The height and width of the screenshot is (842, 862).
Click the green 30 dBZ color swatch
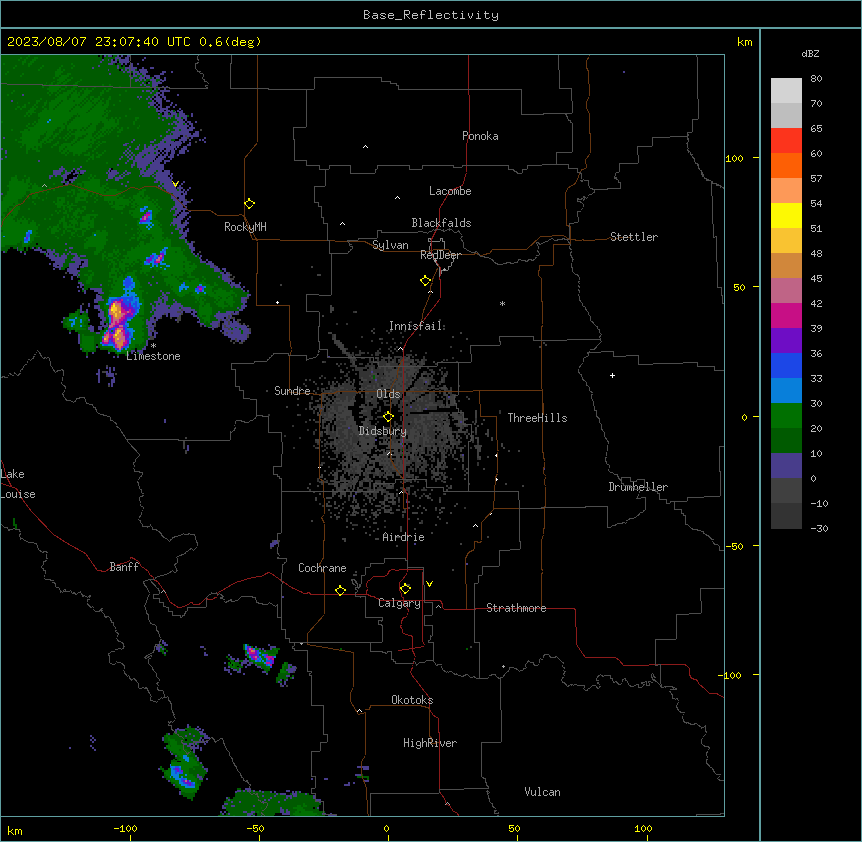786,416
